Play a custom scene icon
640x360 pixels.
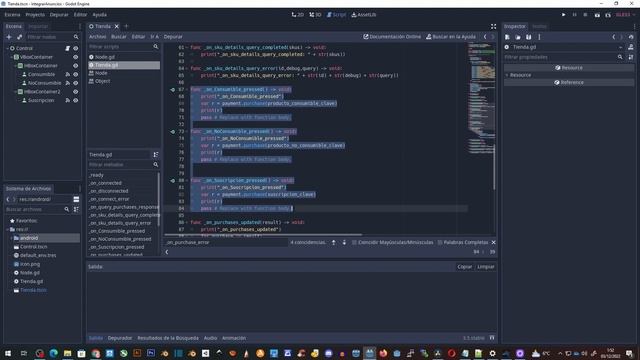(608, 15)
